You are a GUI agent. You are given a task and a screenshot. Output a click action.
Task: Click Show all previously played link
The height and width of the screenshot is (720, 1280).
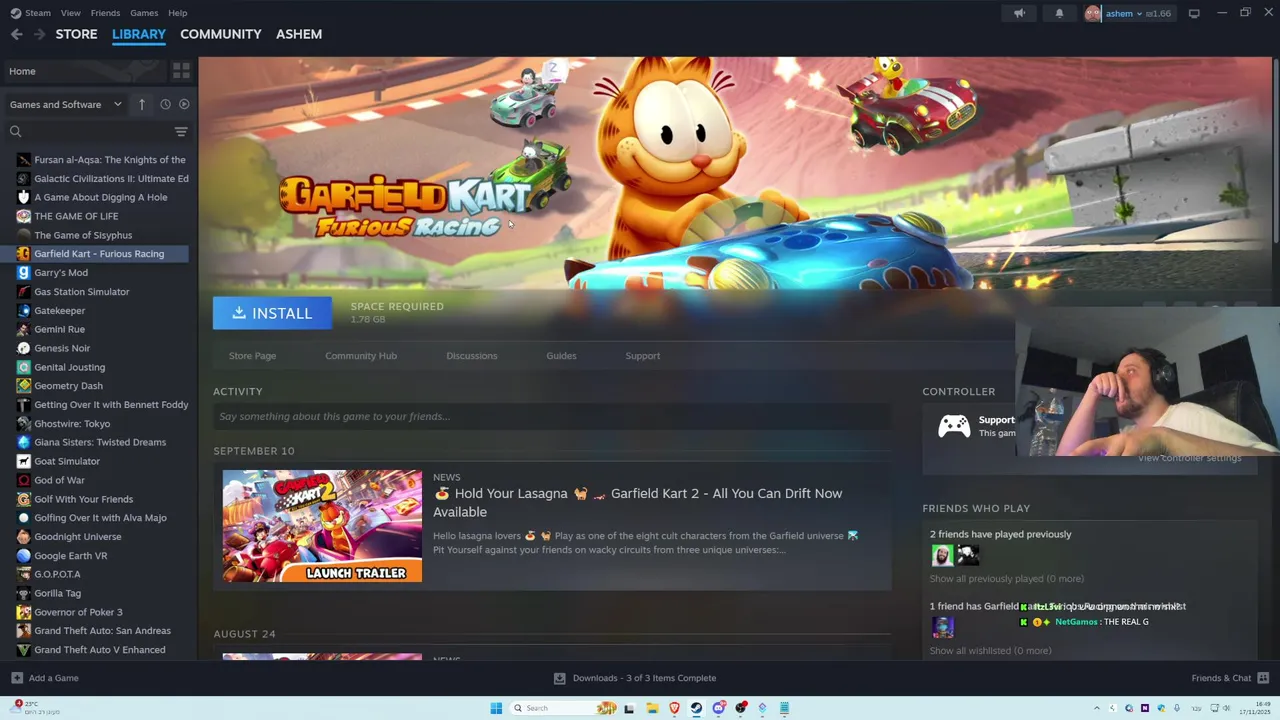click(x=1006, y=579)
